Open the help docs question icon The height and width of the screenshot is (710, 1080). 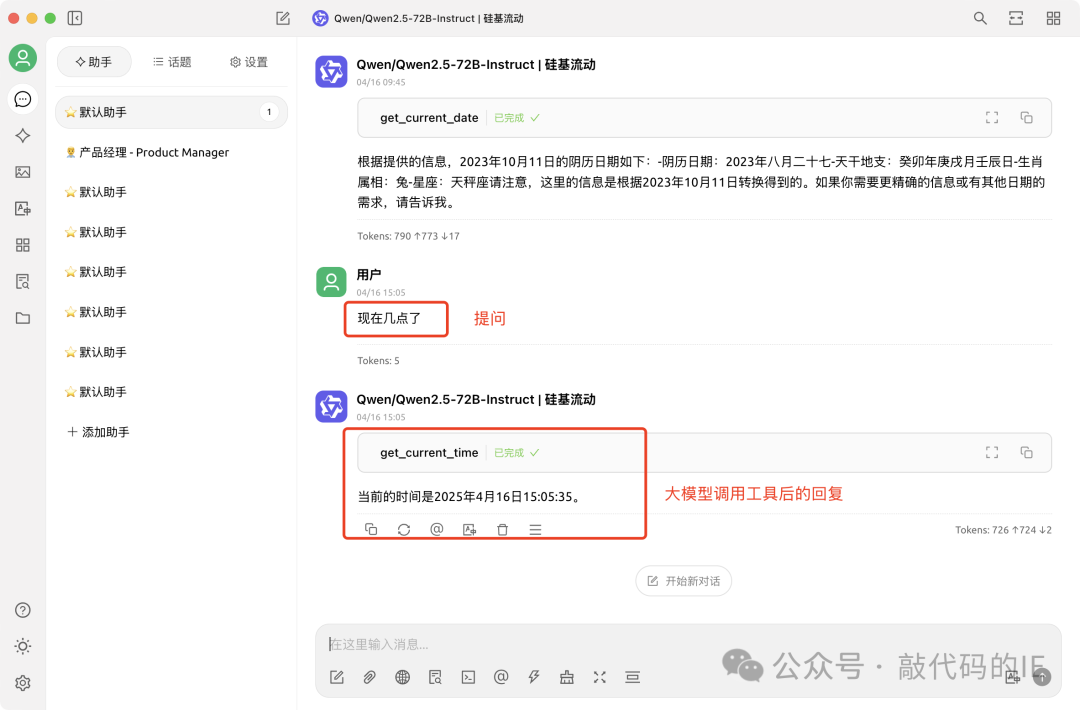coord(23,610)
